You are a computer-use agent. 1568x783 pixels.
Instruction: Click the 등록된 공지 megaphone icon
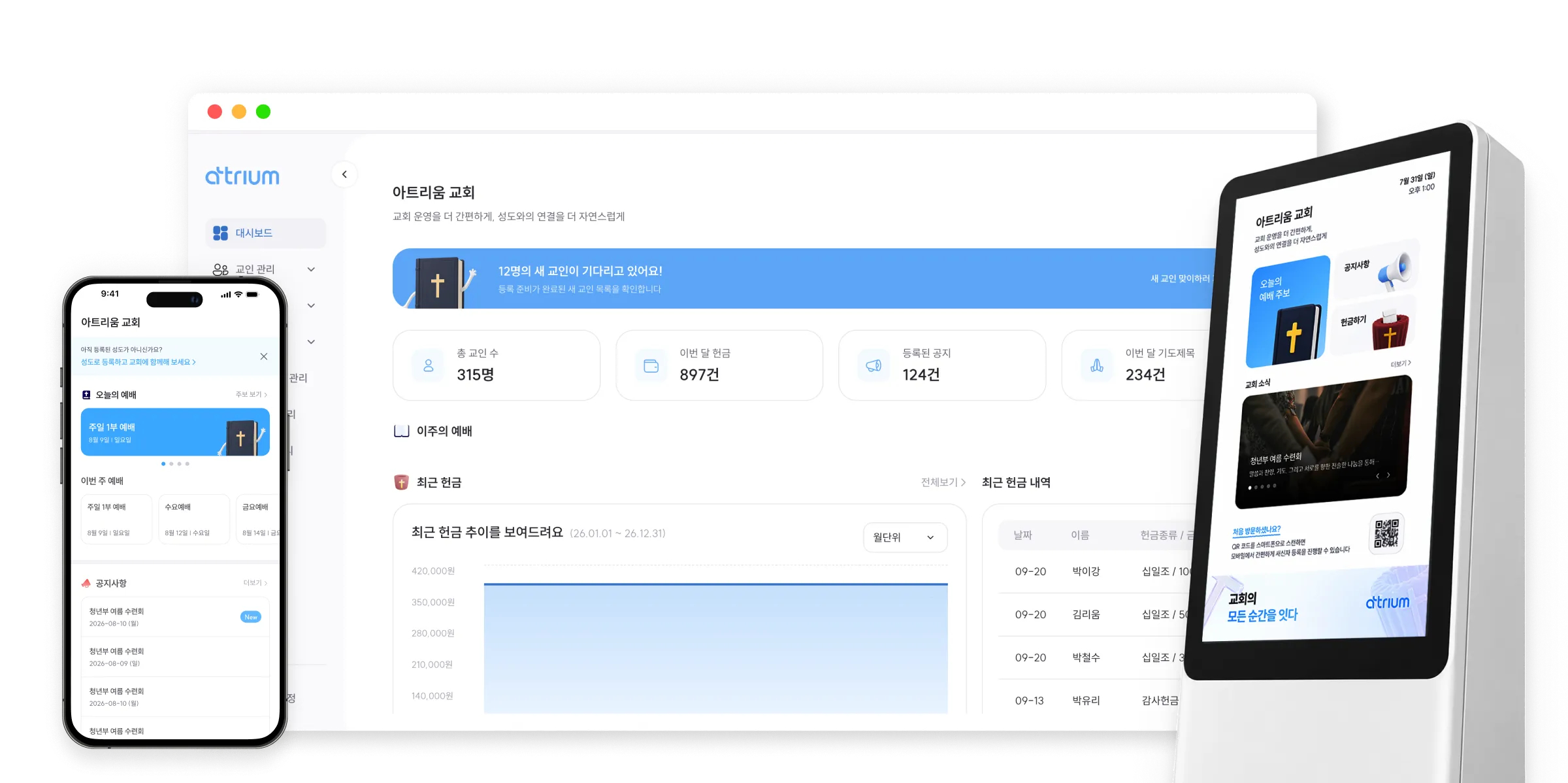click(874, 365)
